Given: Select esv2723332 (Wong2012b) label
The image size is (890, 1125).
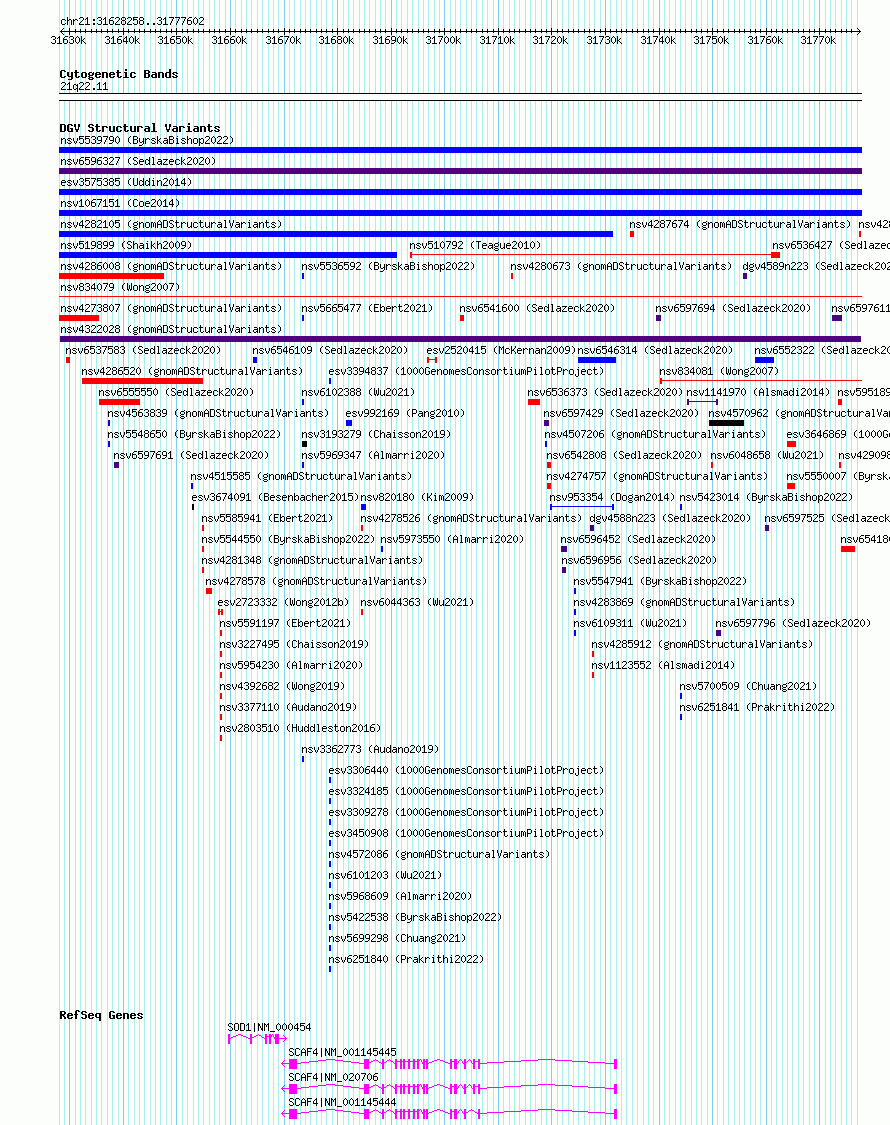Looking at the screenshot, I should [284, 602].
